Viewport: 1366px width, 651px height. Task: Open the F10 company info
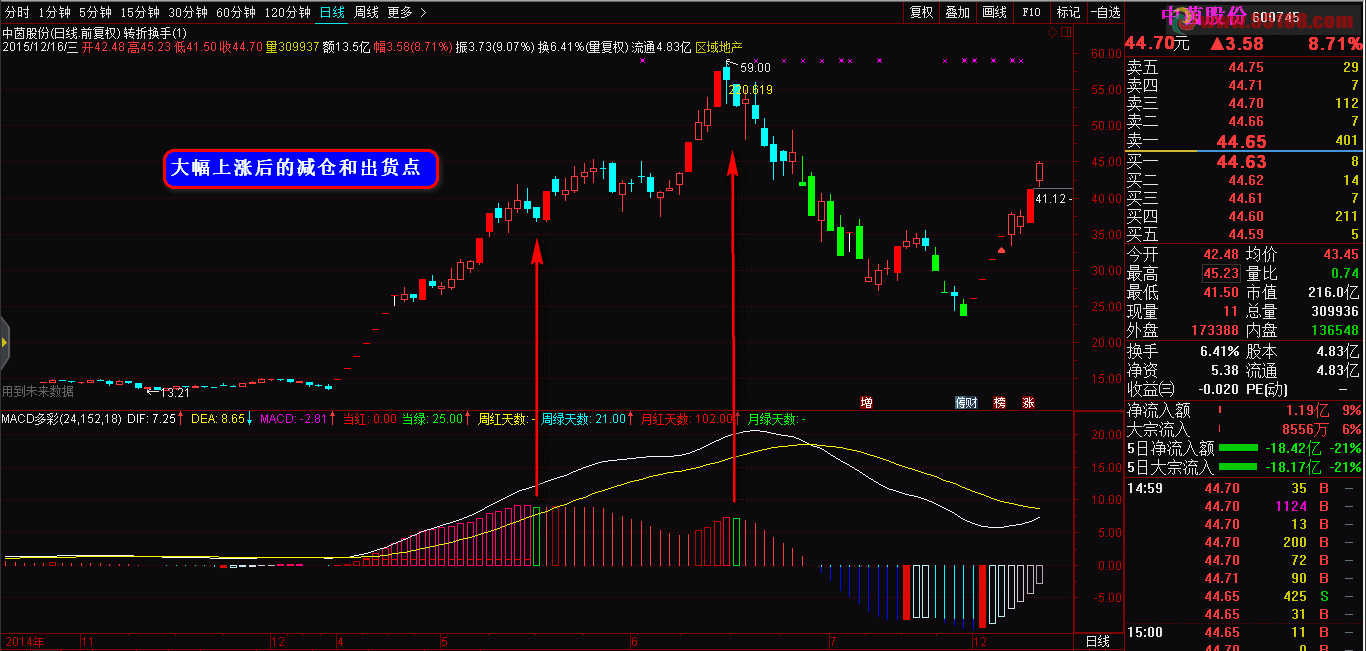click(1032, 12)
